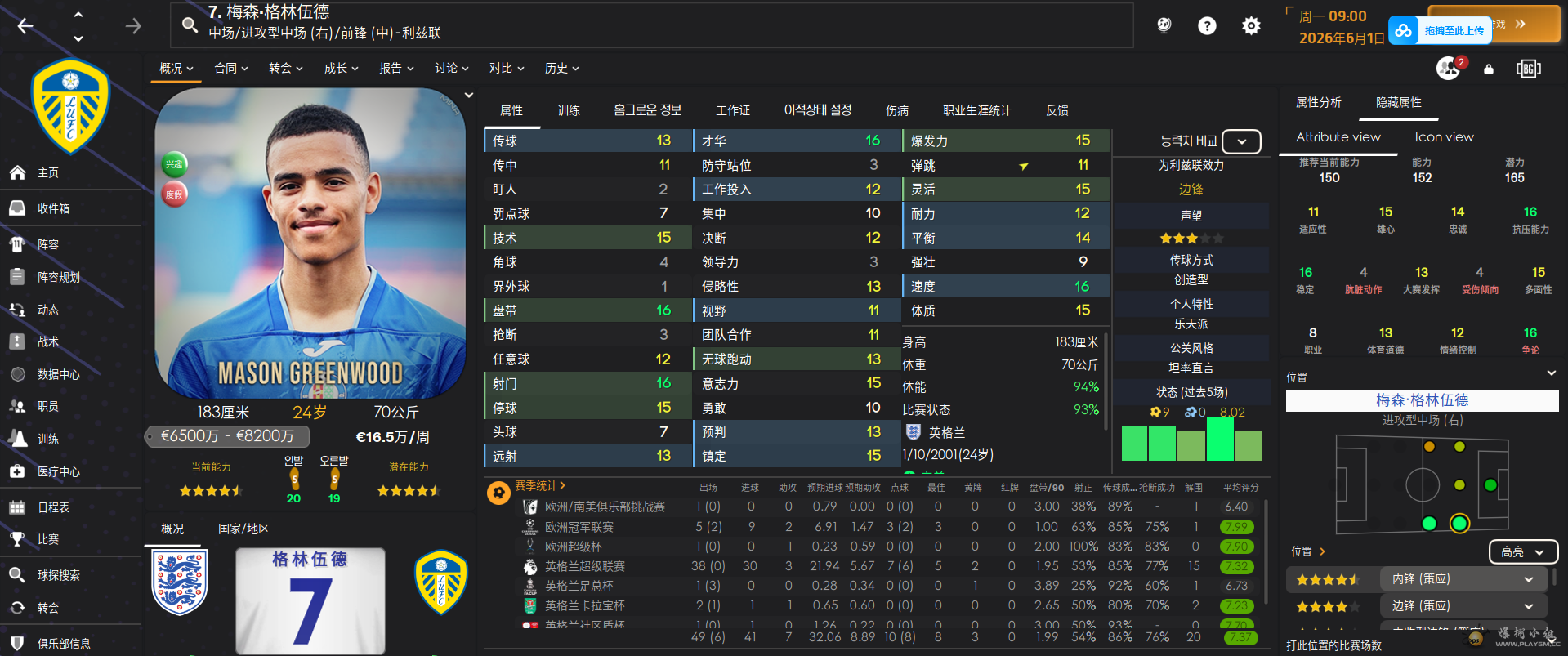The width and height of the screenshot is (1568, 656).
Task: Select previous player with down chevron
Action: point(78,38)
